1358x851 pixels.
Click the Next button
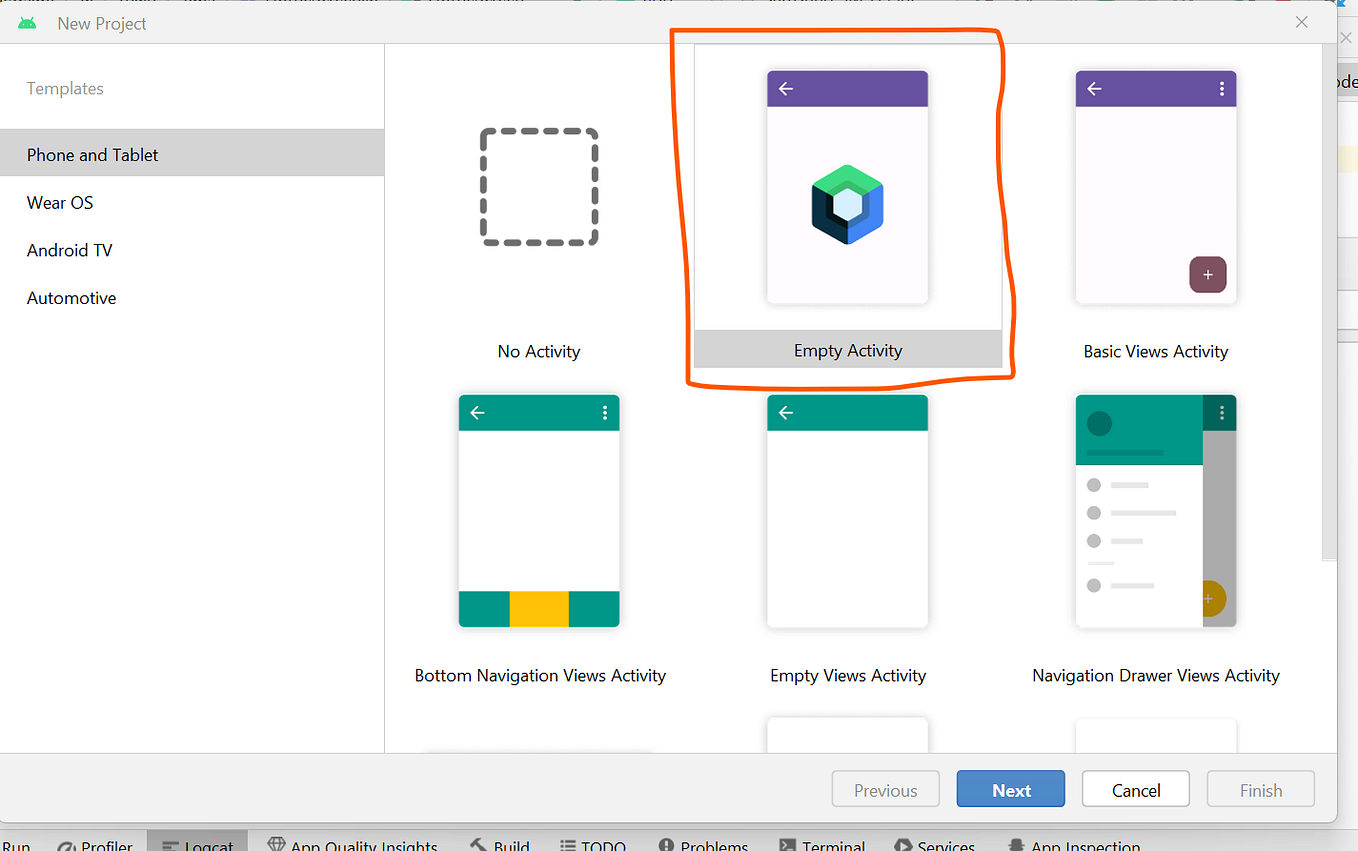pos(1010,789)
